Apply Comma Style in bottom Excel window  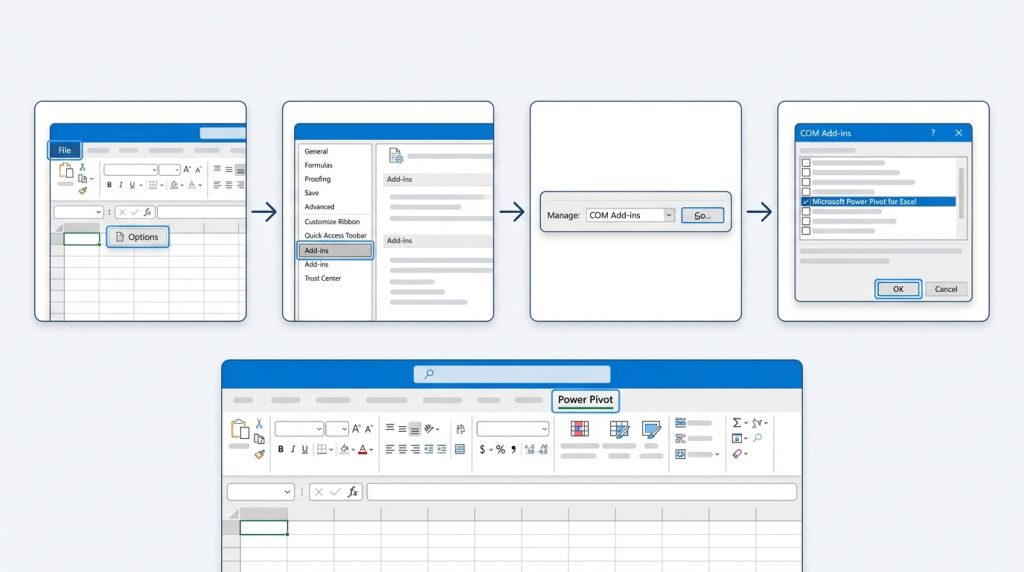click(513, 449)
